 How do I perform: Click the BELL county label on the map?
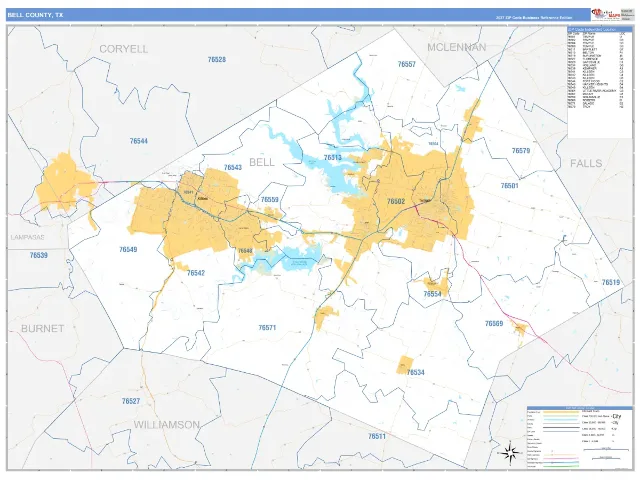262,162
